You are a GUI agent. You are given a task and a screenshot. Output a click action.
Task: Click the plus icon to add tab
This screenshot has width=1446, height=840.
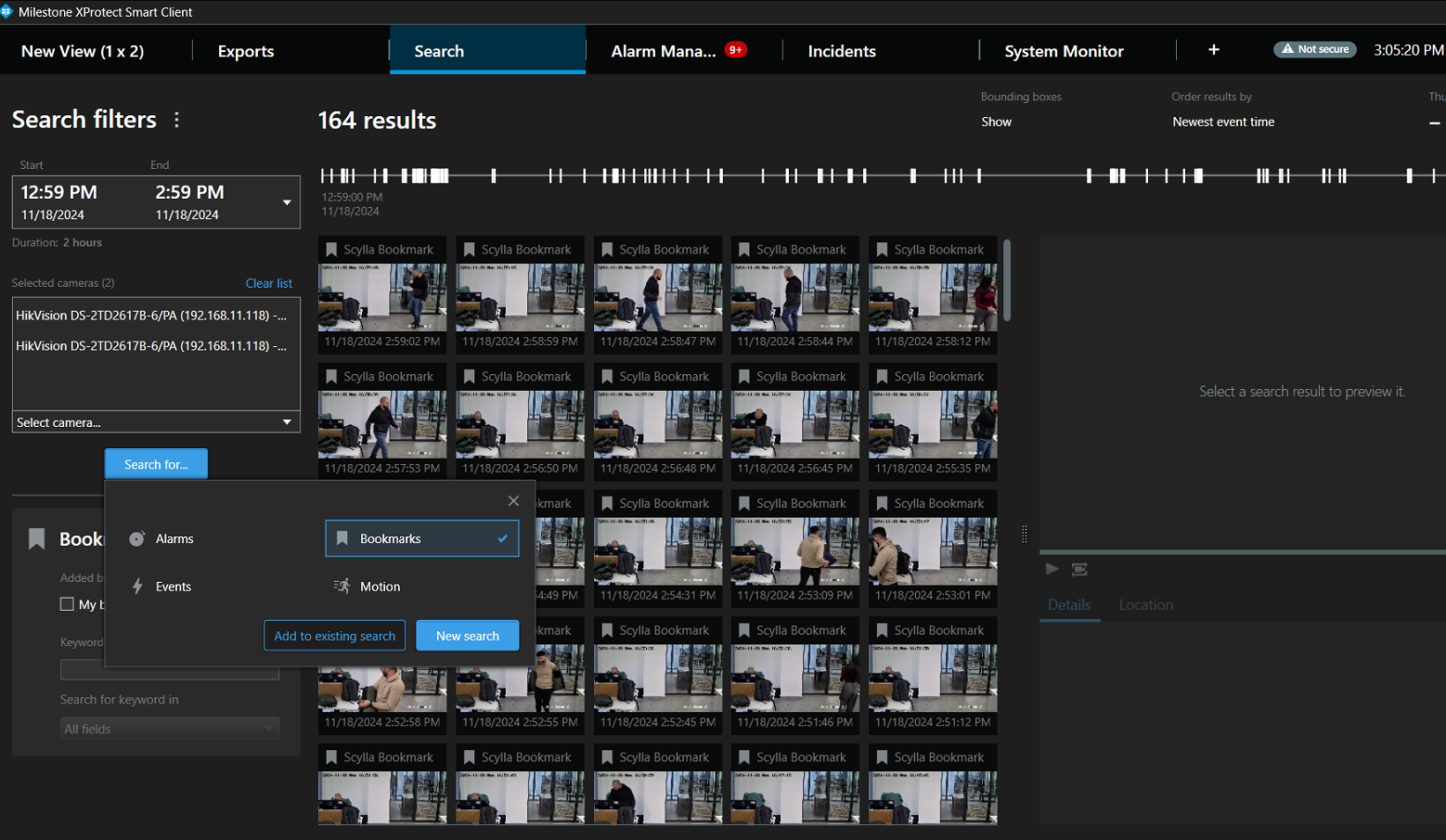click(1213, 50)
